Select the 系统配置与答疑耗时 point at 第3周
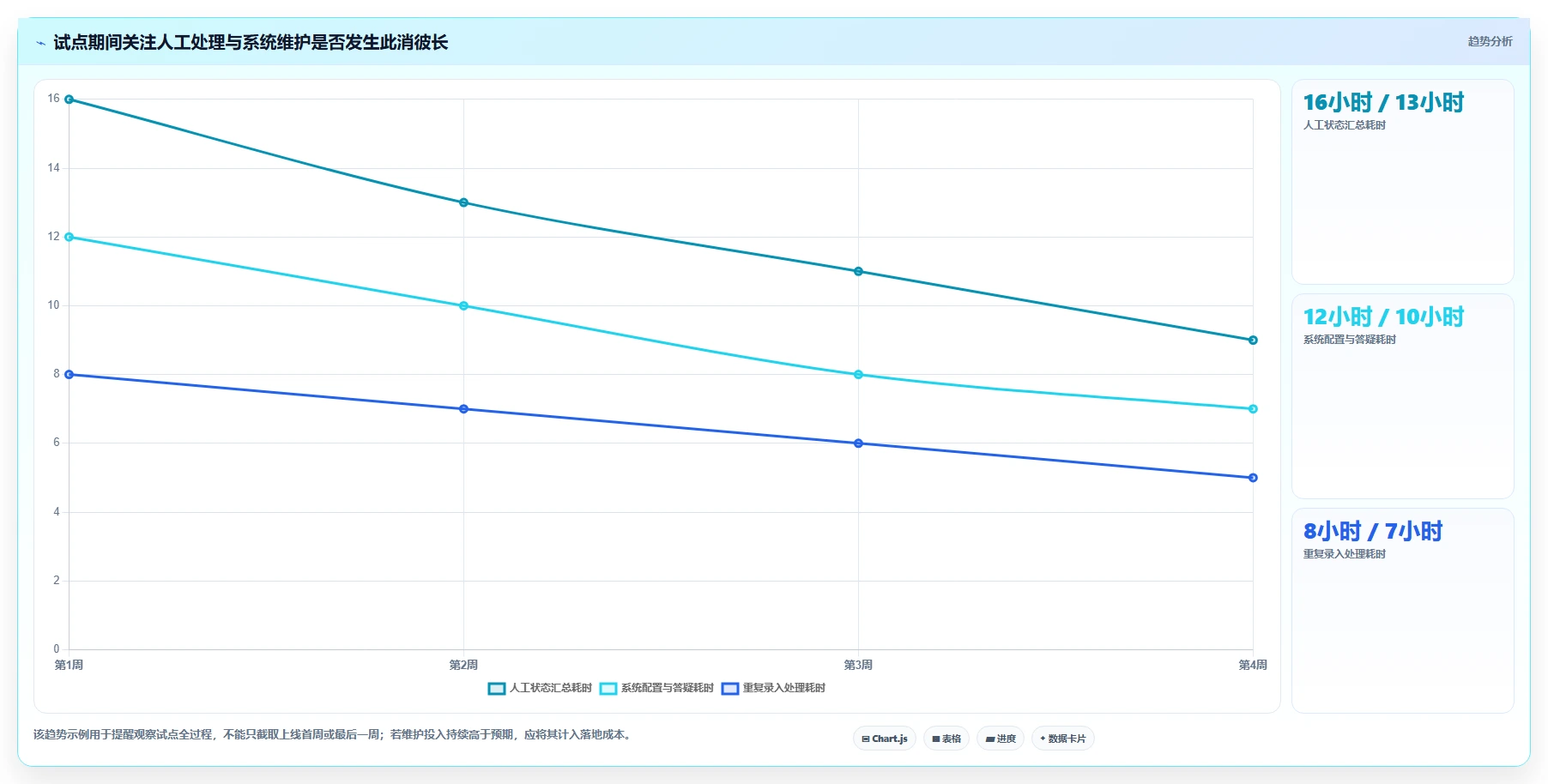This screenshot has width=1548, height=784. [x=858, y=375]
